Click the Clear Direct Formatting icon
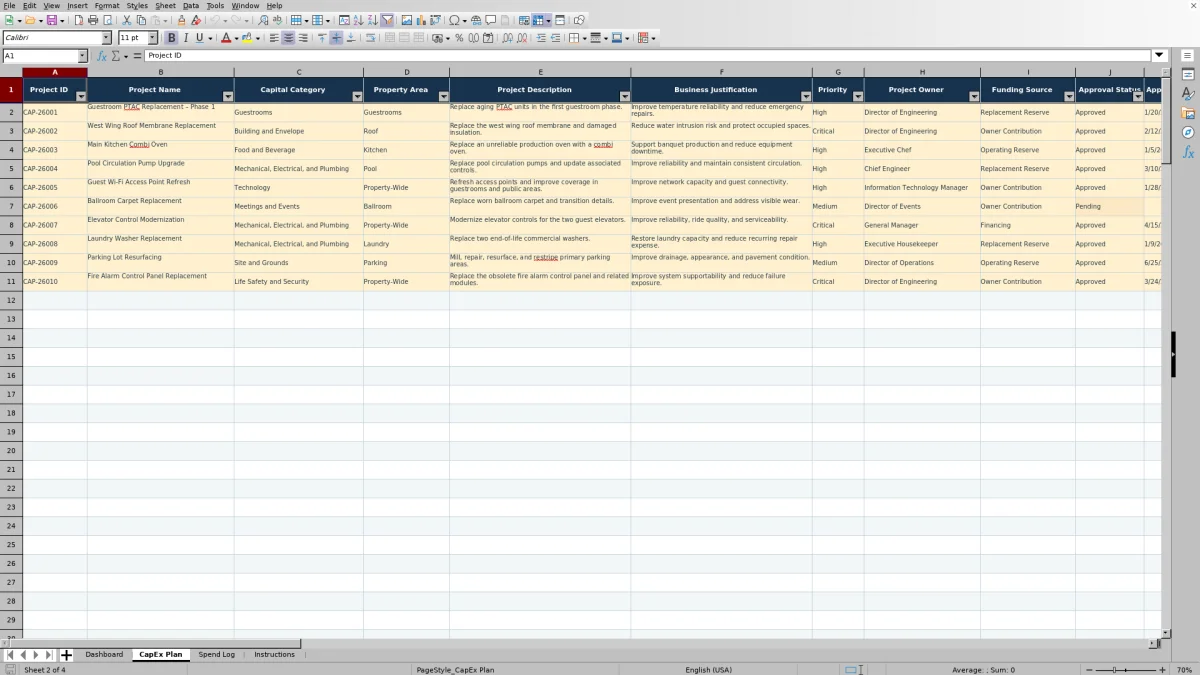 (x=196, y=20)
